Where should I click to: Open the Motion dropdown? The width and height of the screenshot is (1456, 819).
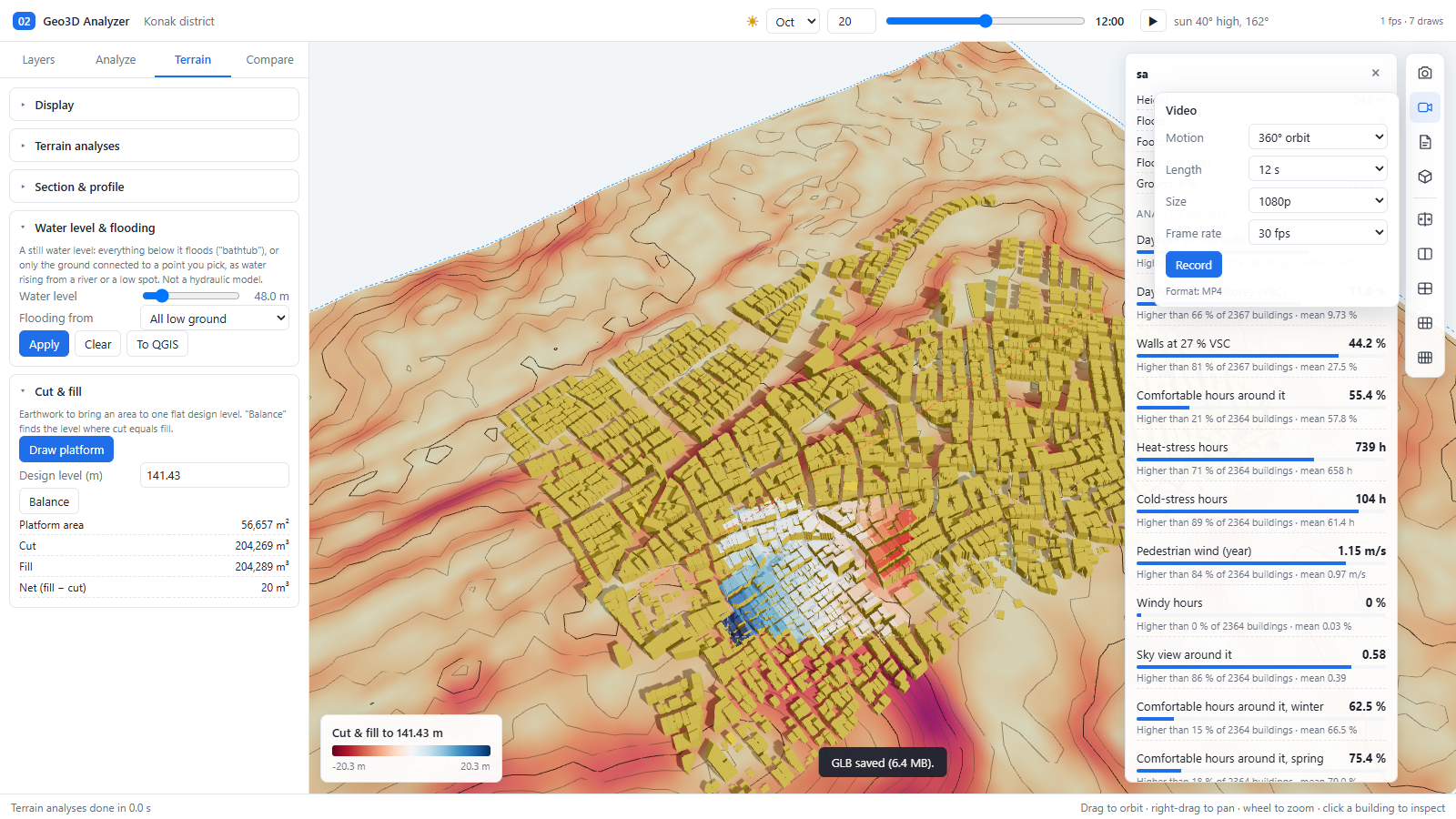1318,137
